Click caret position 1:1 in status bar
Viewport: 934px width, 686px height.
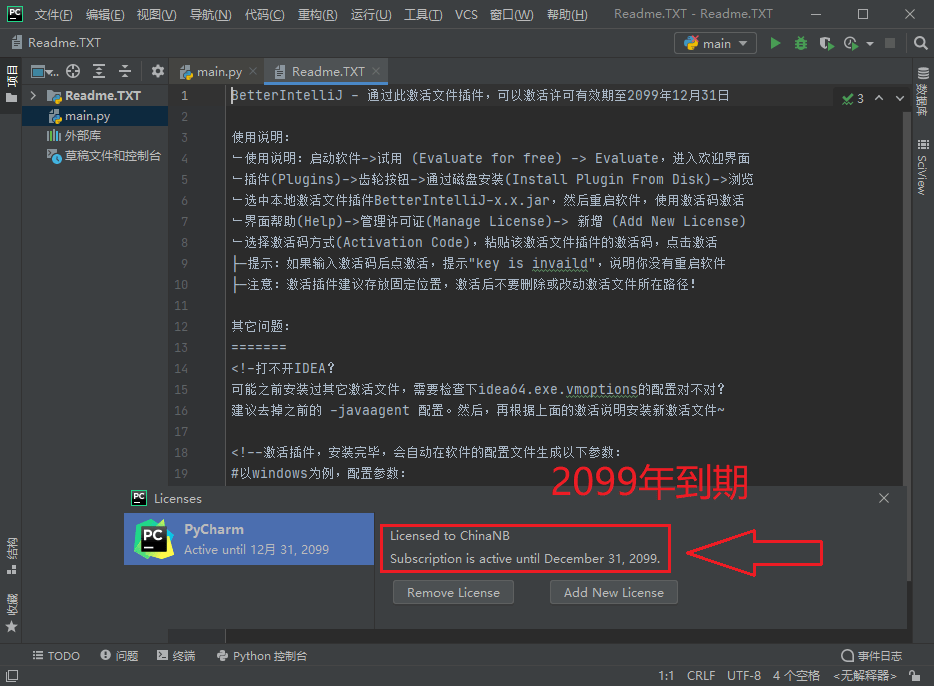pyautogui.click(x=666, y=675)
